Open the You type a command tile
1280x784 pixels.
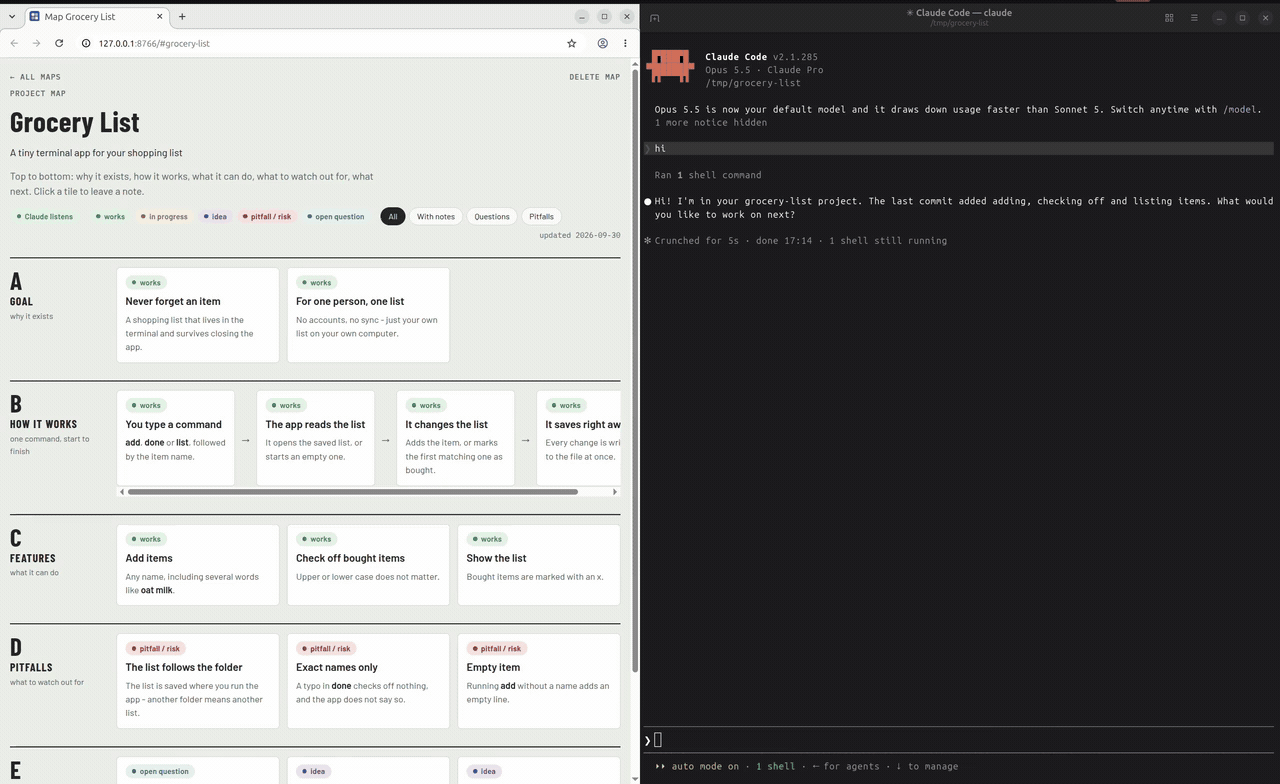176,437
